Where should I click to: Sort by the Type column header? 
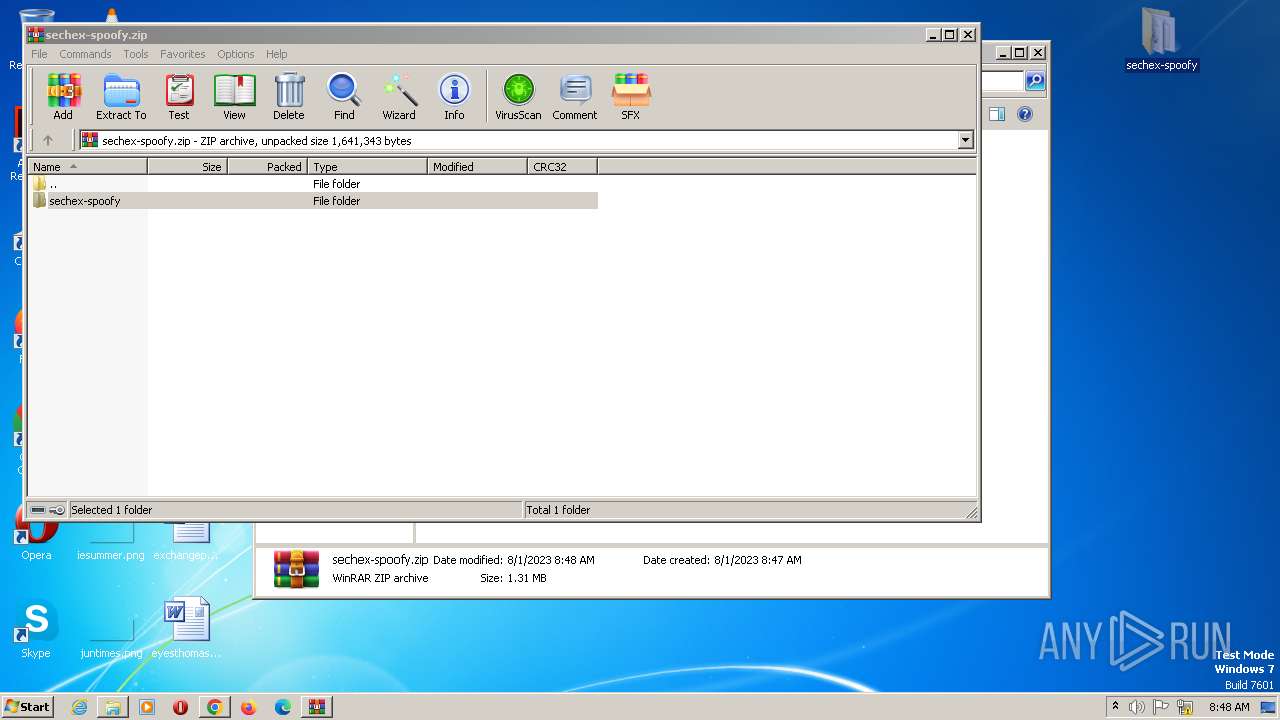367,167
